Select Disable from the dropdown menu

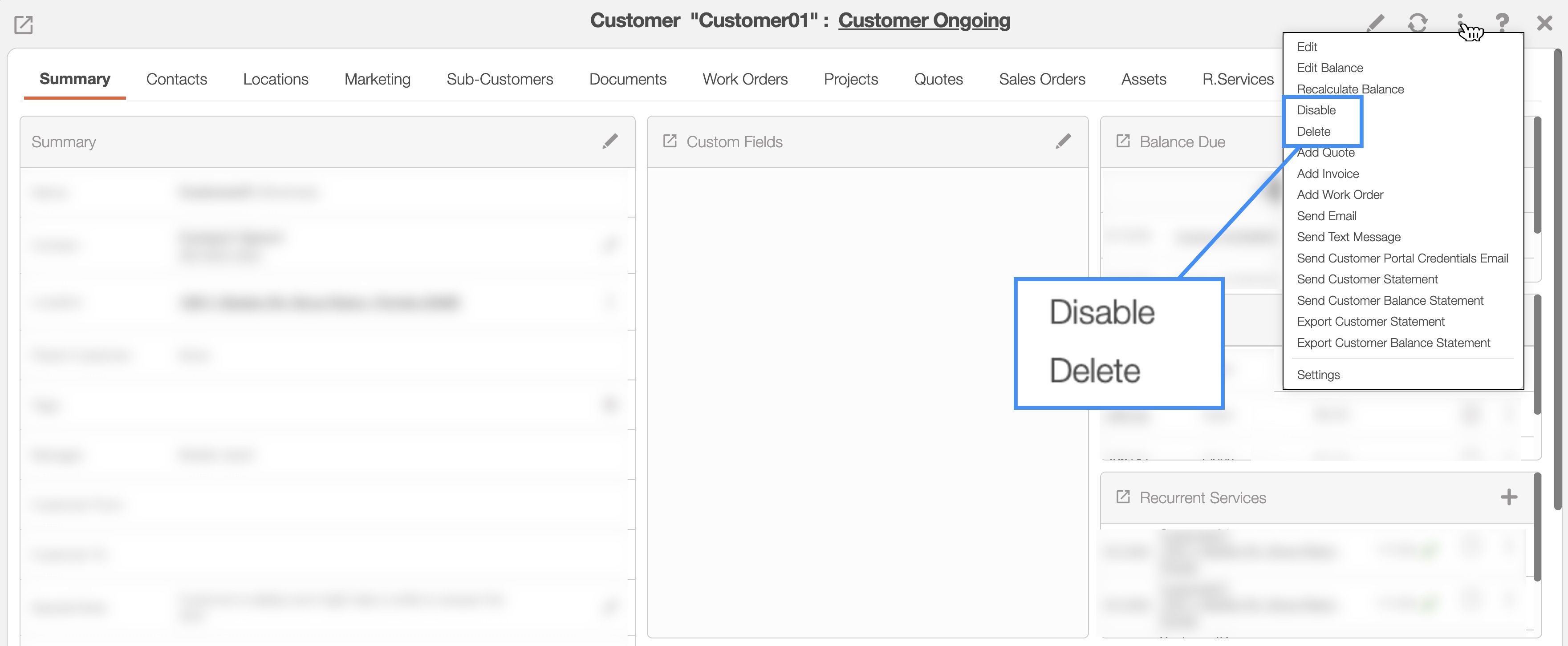pyautogui.click(x=1316, y=110)
